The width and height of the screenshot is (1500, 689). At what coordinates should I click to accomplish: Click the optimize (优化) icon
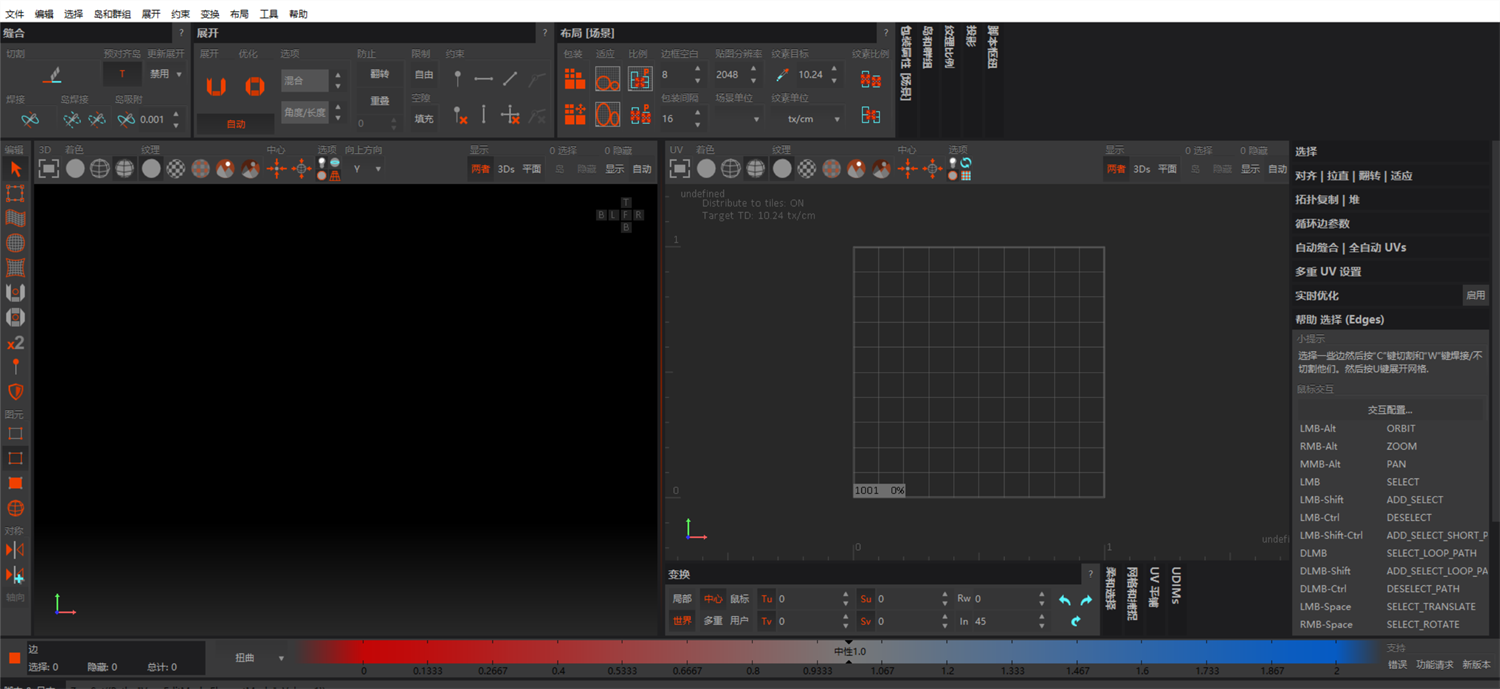coord(254,87)
